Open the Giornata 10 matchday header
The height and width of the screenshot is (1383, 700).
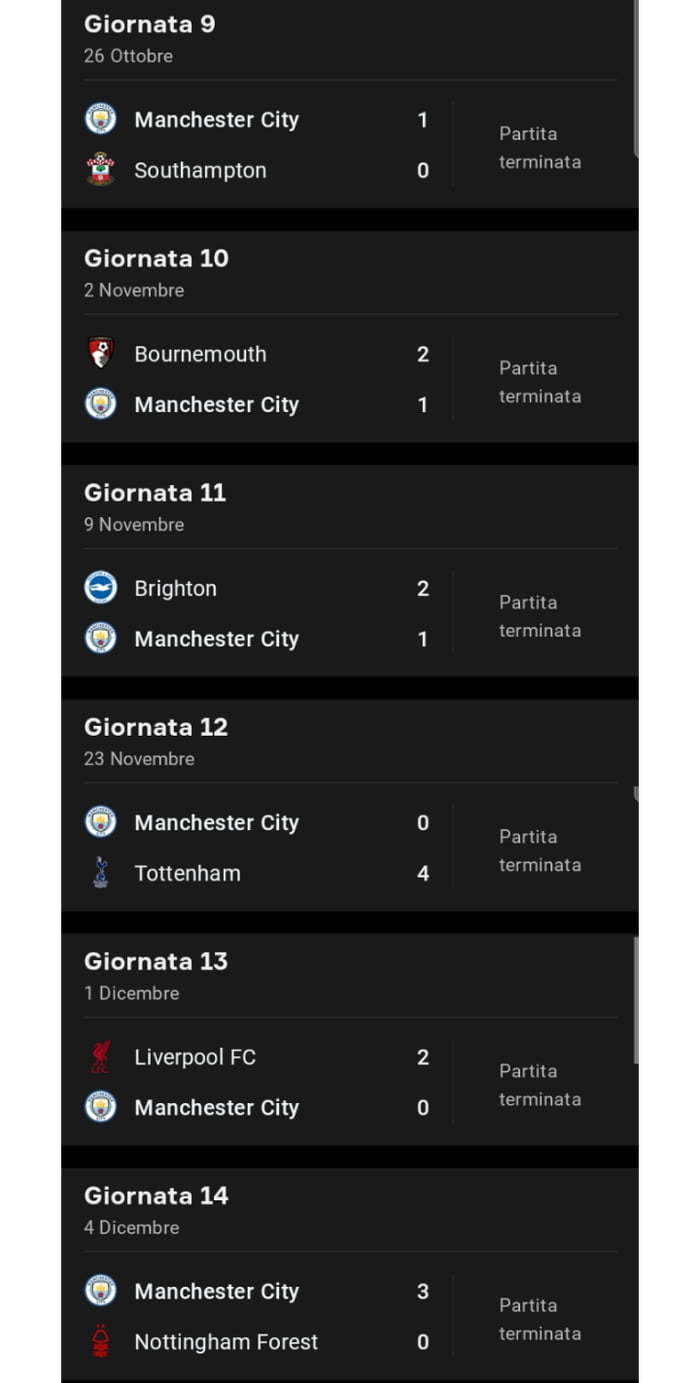[x=156, y=258]
